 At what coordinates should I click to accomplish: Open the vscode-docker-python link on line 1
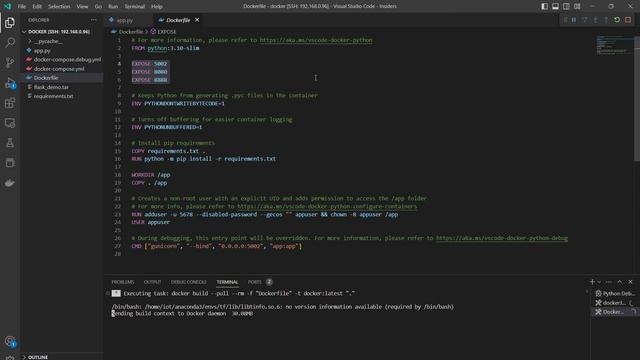tap(316, 40)
